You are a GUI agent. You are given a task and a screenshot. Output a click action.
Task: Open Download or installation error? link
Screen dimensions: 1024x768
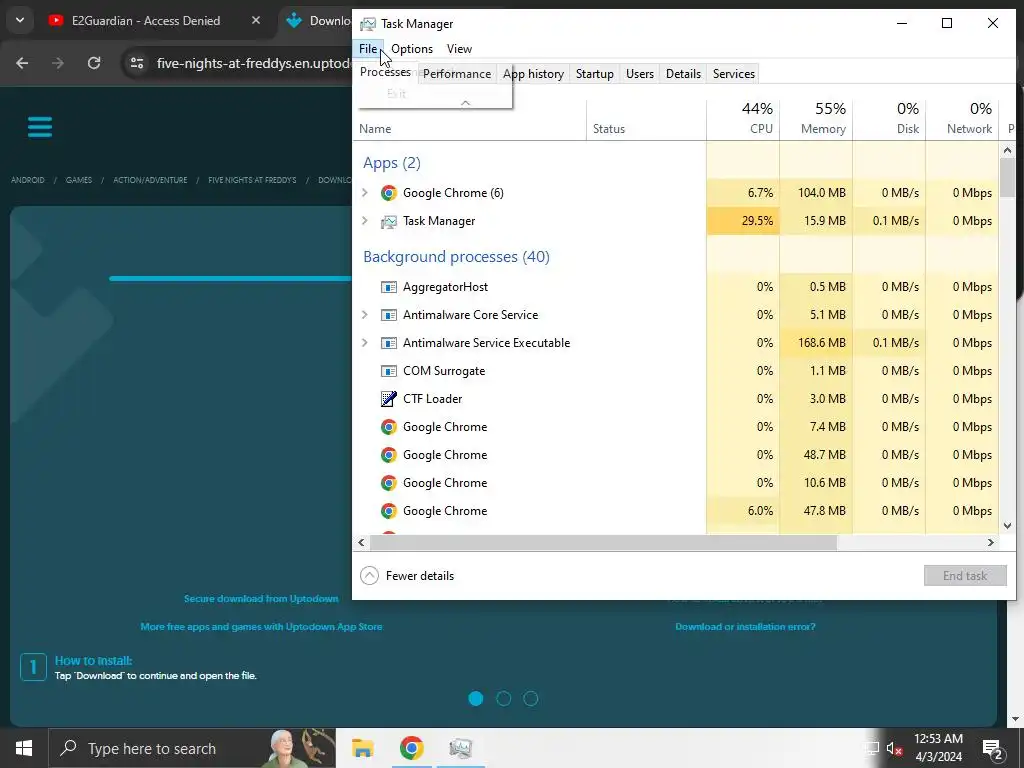click(x=745, y=627)
